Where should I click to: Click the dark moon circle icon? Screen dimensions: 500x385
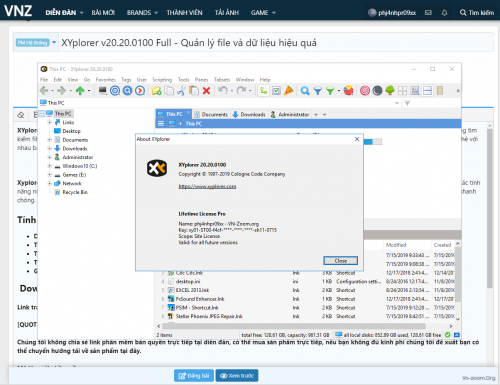pos(377,90)
